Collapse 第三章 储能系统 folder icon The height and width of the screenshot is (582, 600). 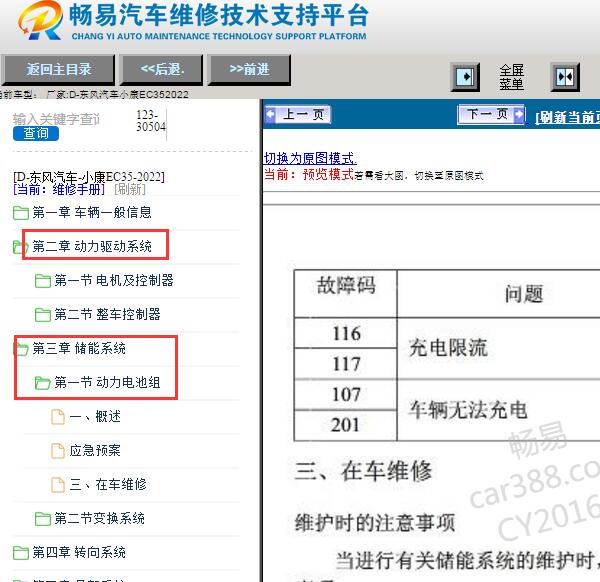21,349
